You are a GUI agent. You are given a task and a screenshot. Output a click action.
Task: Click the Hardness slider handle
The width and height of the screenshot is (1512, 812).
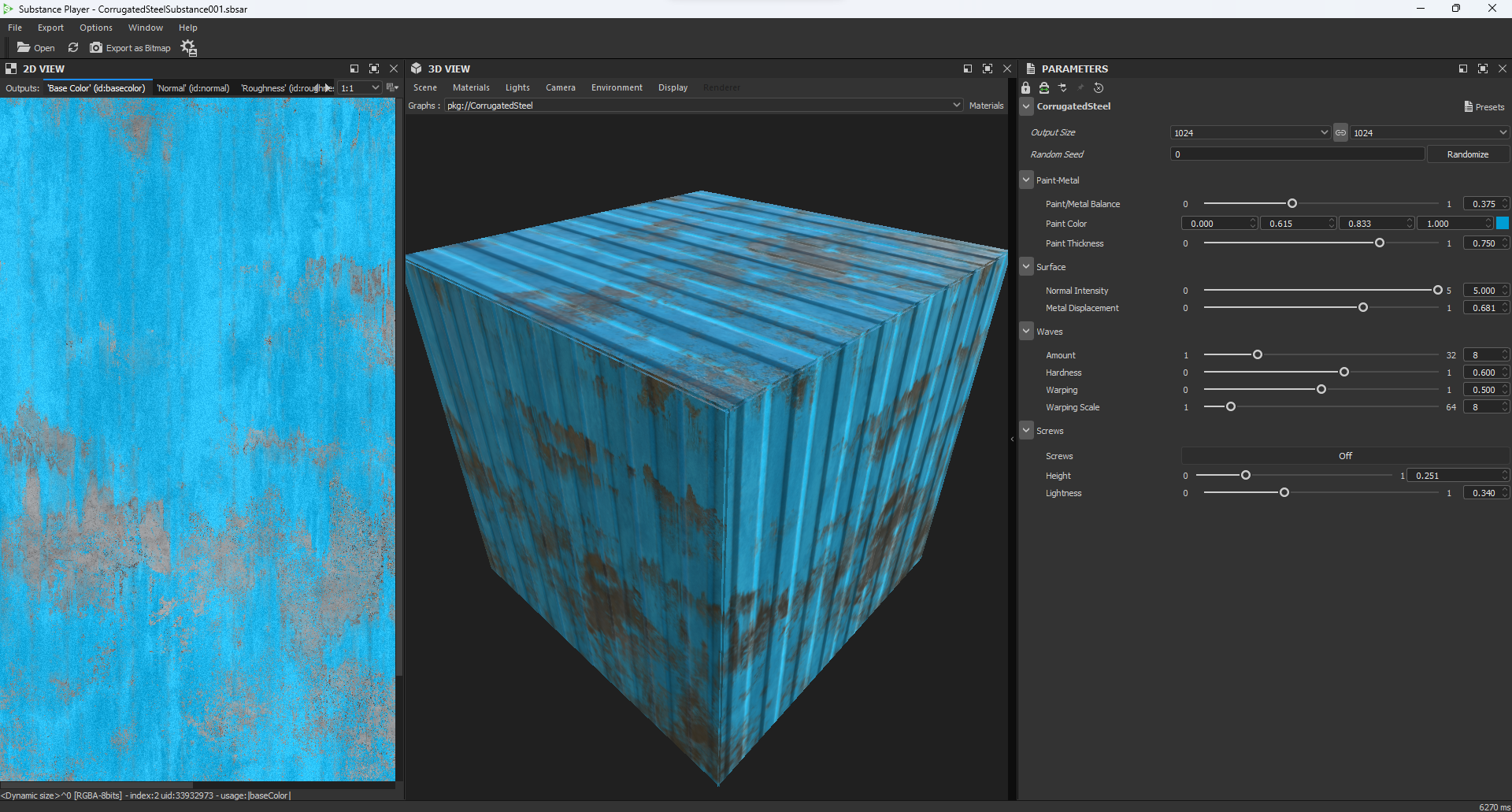click(1344, 373)
